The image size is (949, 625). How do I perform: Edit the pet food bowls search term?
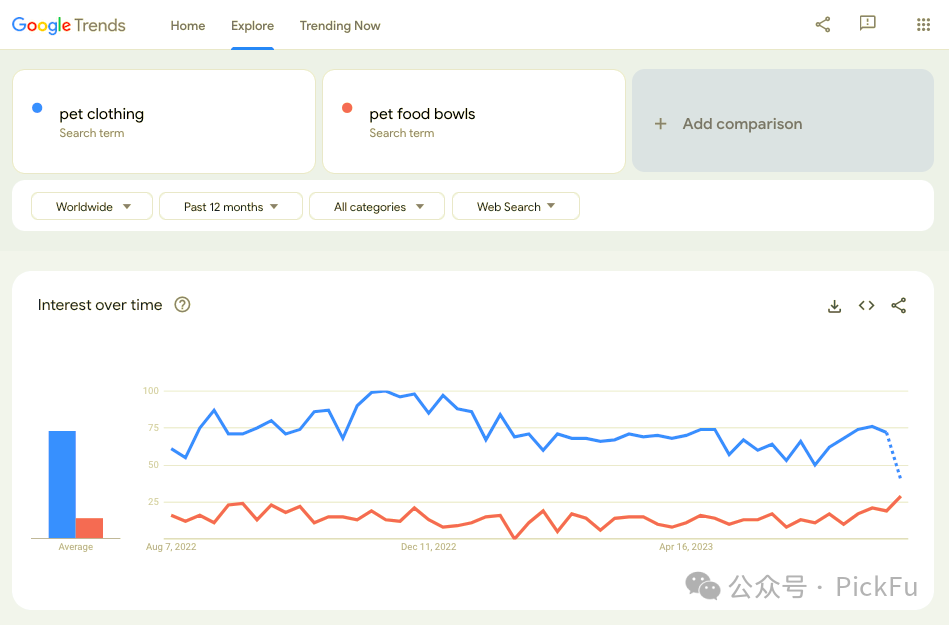pyautogui.click(x=422, y=114)
